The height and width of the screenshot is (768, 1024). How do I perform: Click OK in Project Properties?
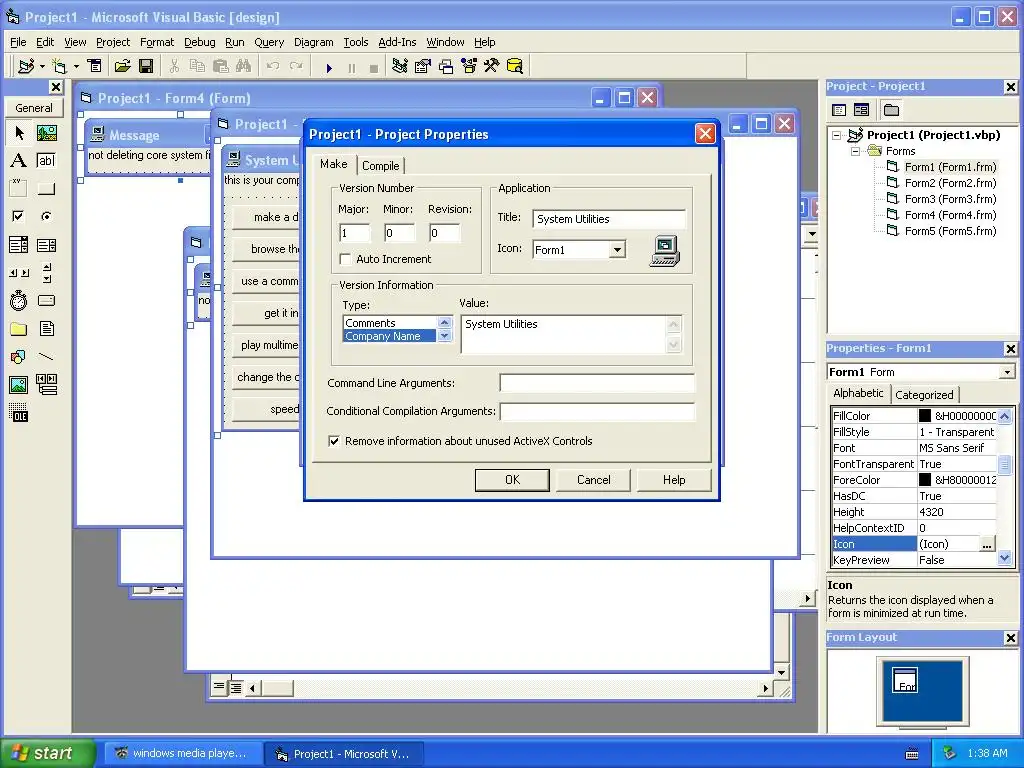point(512,480)
